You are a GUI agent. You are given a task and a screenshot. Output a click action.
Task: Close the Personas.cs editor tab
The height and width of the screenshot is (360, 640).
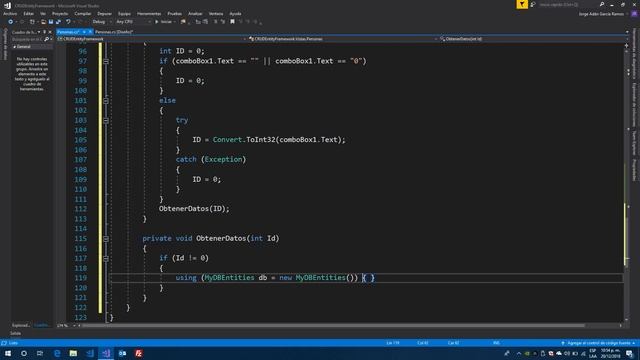tap(90, 31)
